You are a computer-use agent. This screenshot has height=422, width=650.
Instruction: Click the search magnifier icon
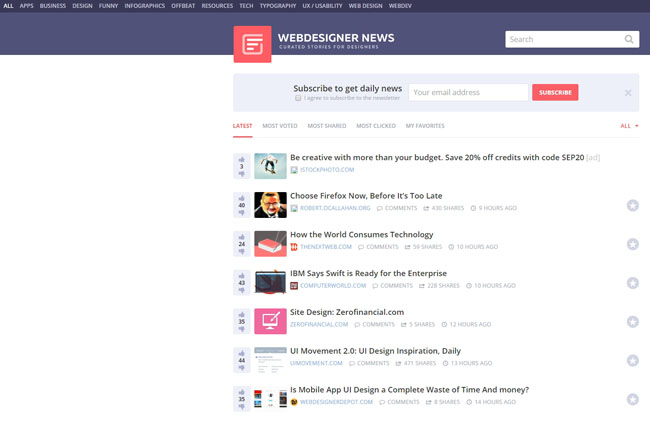click(x=629, y=39)
